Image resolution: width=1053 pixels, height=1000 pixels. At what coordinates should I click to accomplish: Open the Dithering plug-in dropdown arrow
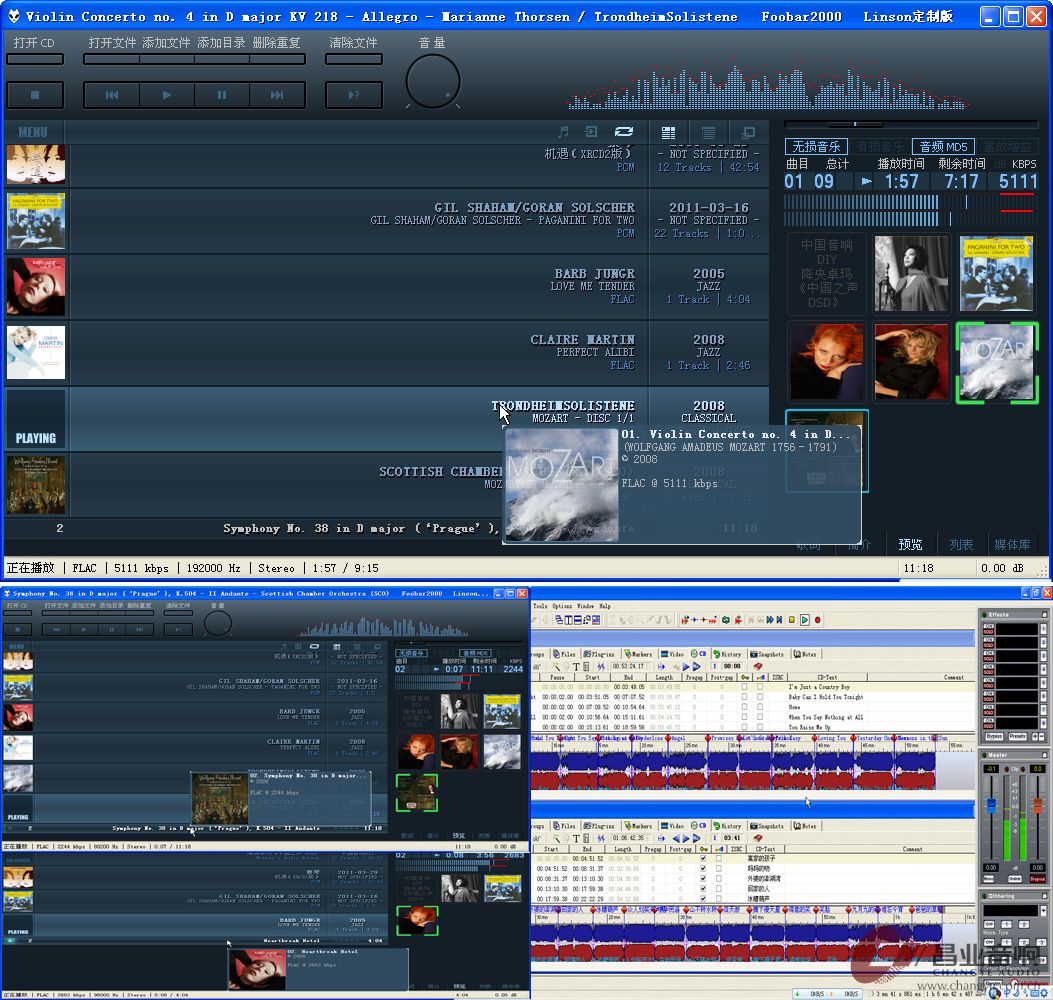[1044, 911]
